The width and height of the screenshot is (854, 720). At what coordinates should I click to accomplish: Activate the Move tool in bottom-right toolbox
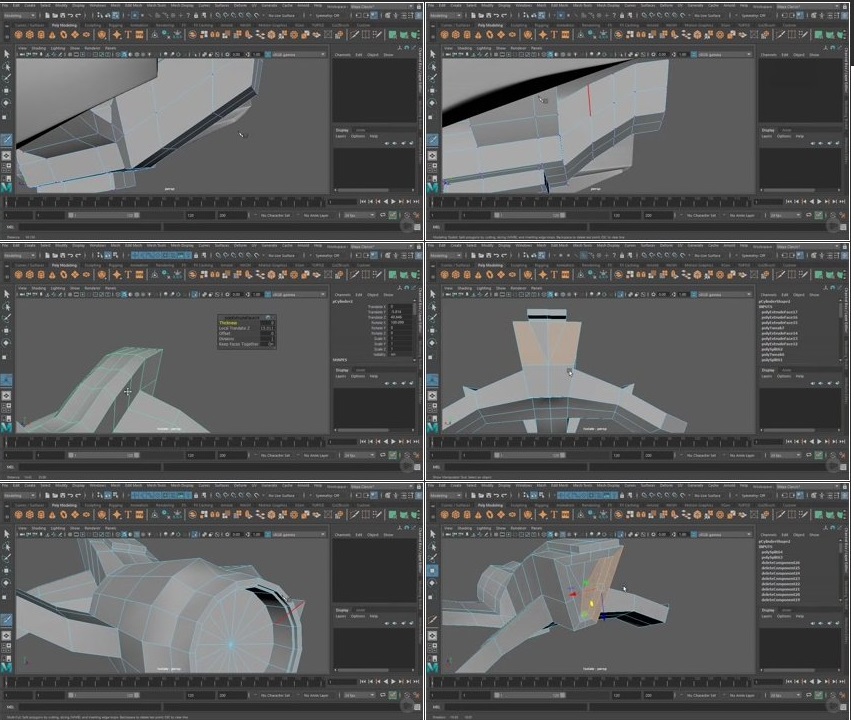[x=432, y=570]
